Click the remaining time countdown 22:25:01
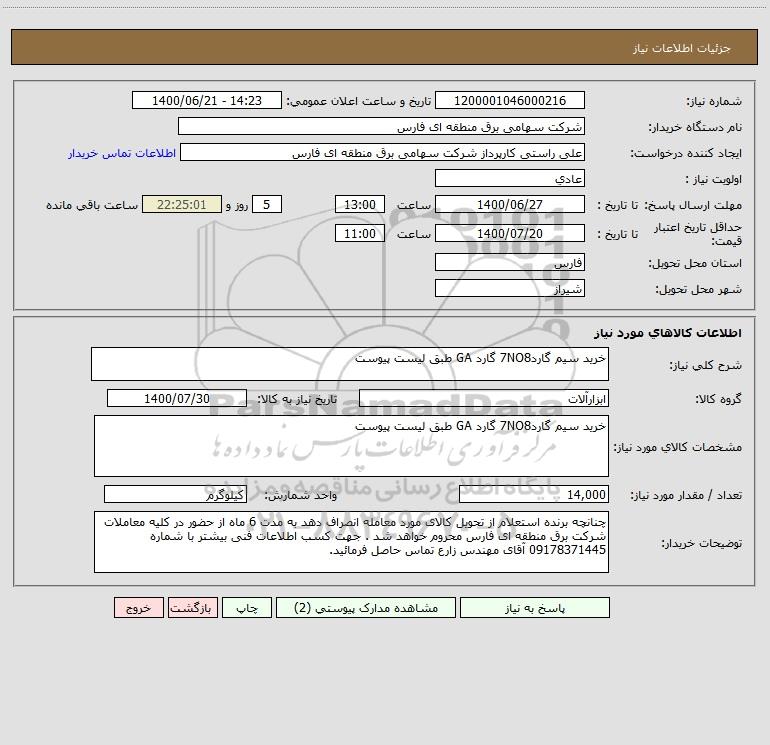 pyautogui.click(x=182, y=204)
